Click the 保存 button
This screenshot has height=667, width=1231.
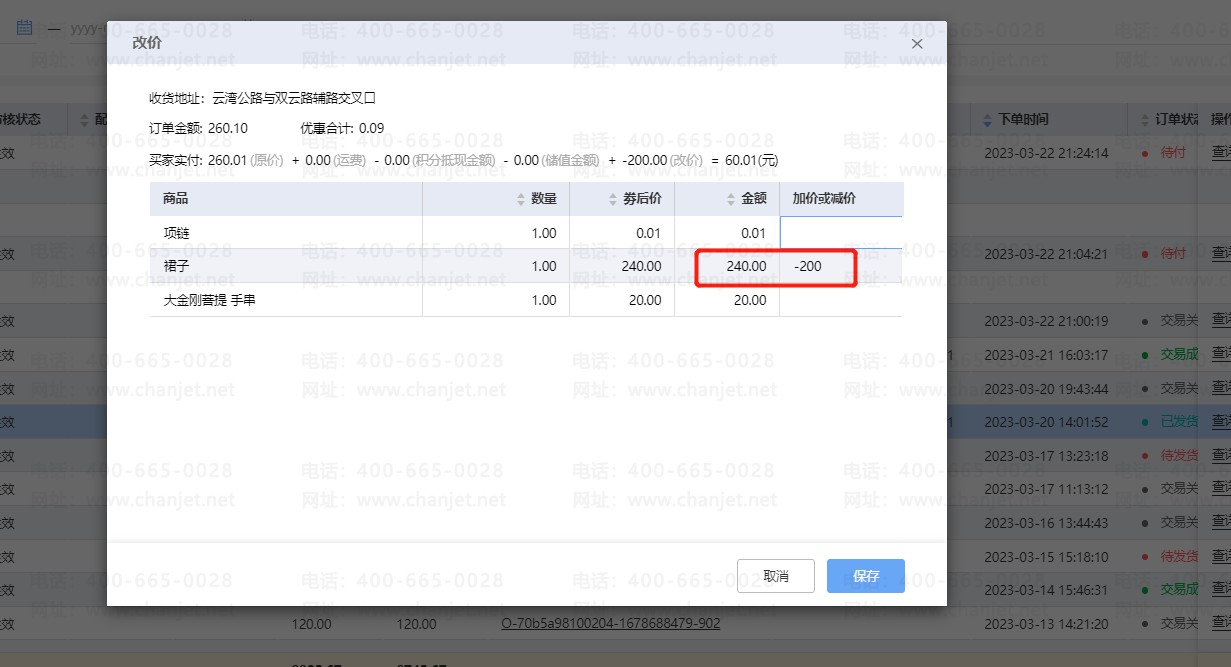[866, 576]
